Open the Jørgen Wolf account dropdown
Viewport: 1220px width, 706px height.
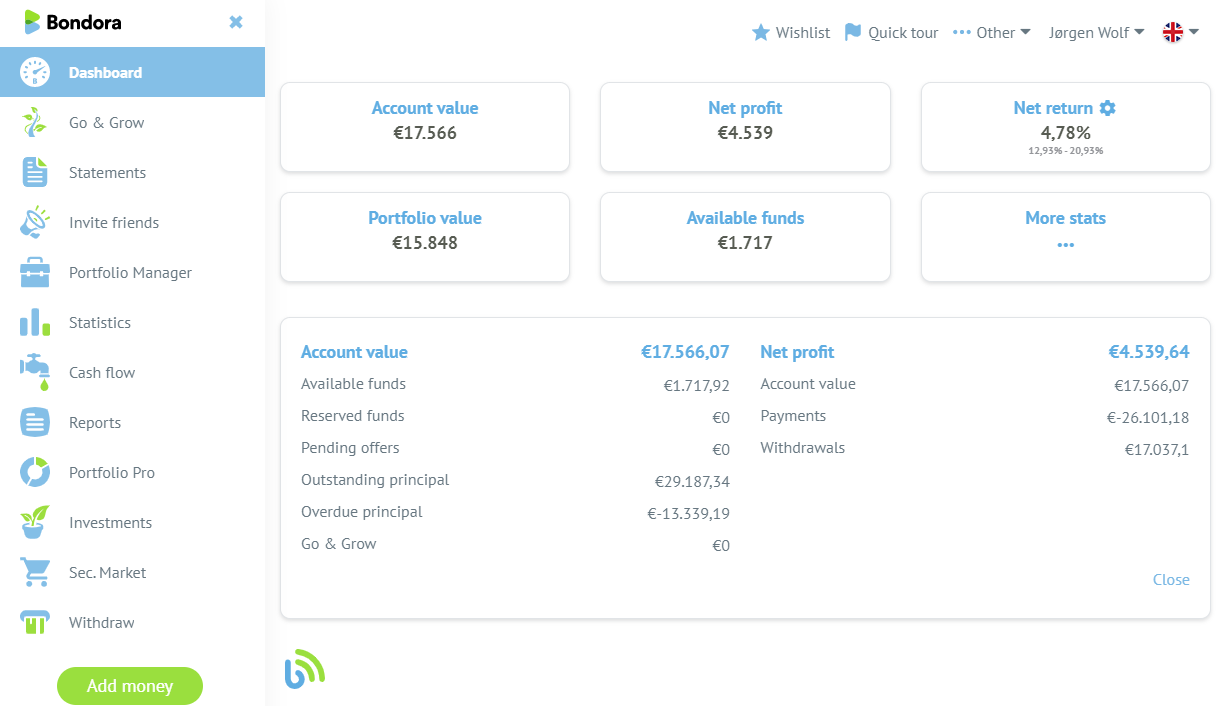[x=1096, y=32]
